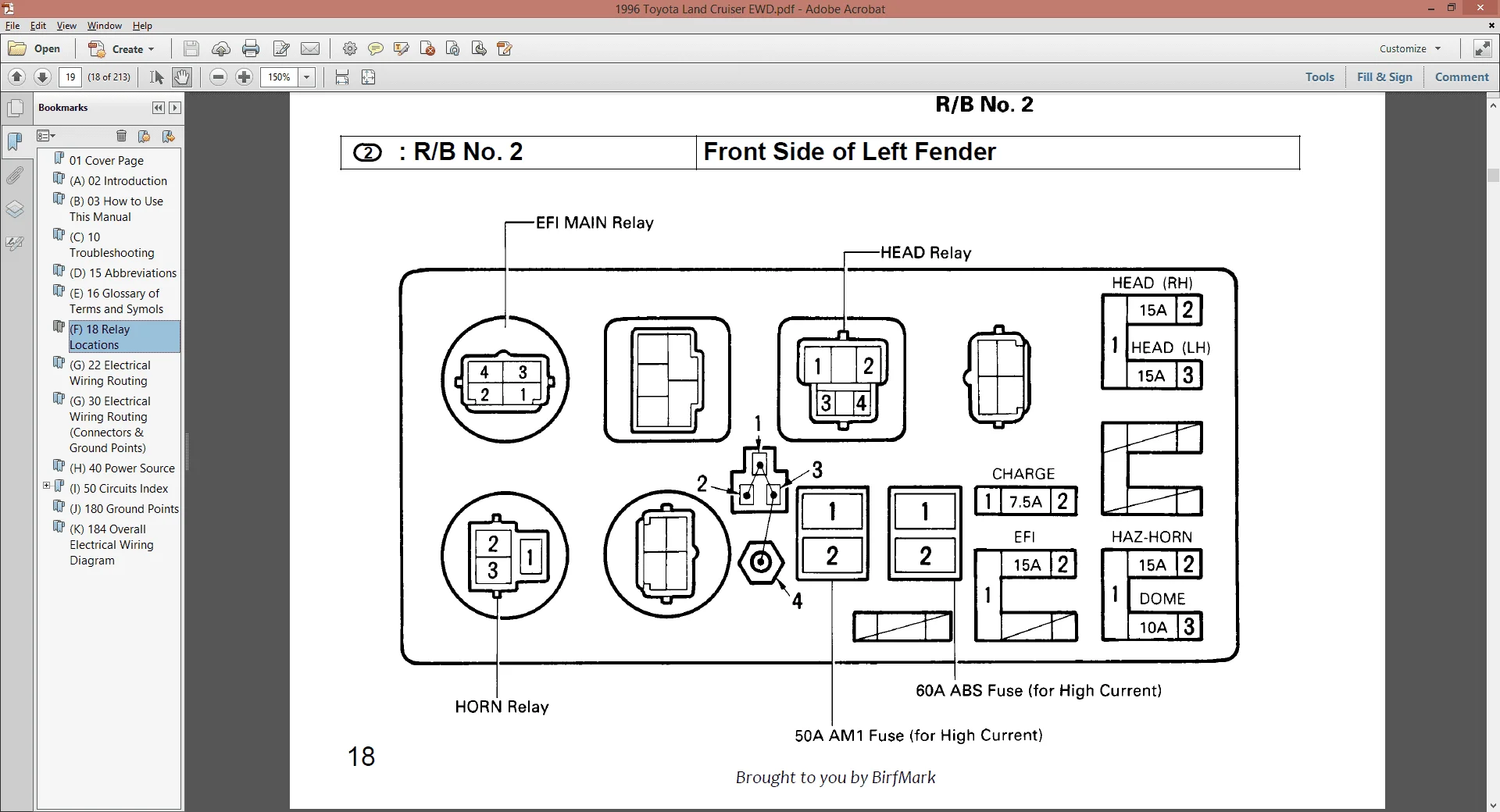Viewport: 1500px width, 812px height.
Task: Open the Attachments panel paperclip
Action: pyautogui.click(x=15, y=176)
